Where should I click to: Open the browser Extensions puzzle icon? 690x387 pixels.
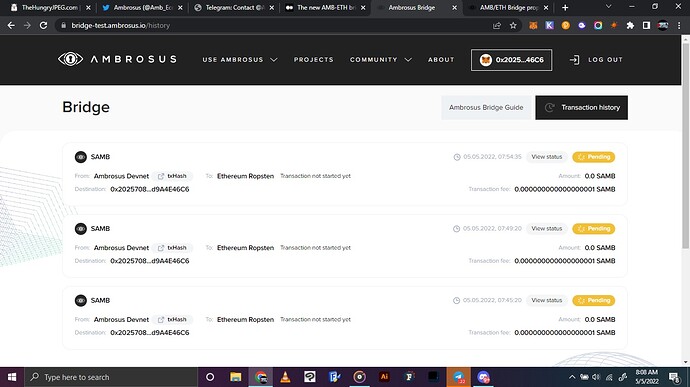(630, 26)
